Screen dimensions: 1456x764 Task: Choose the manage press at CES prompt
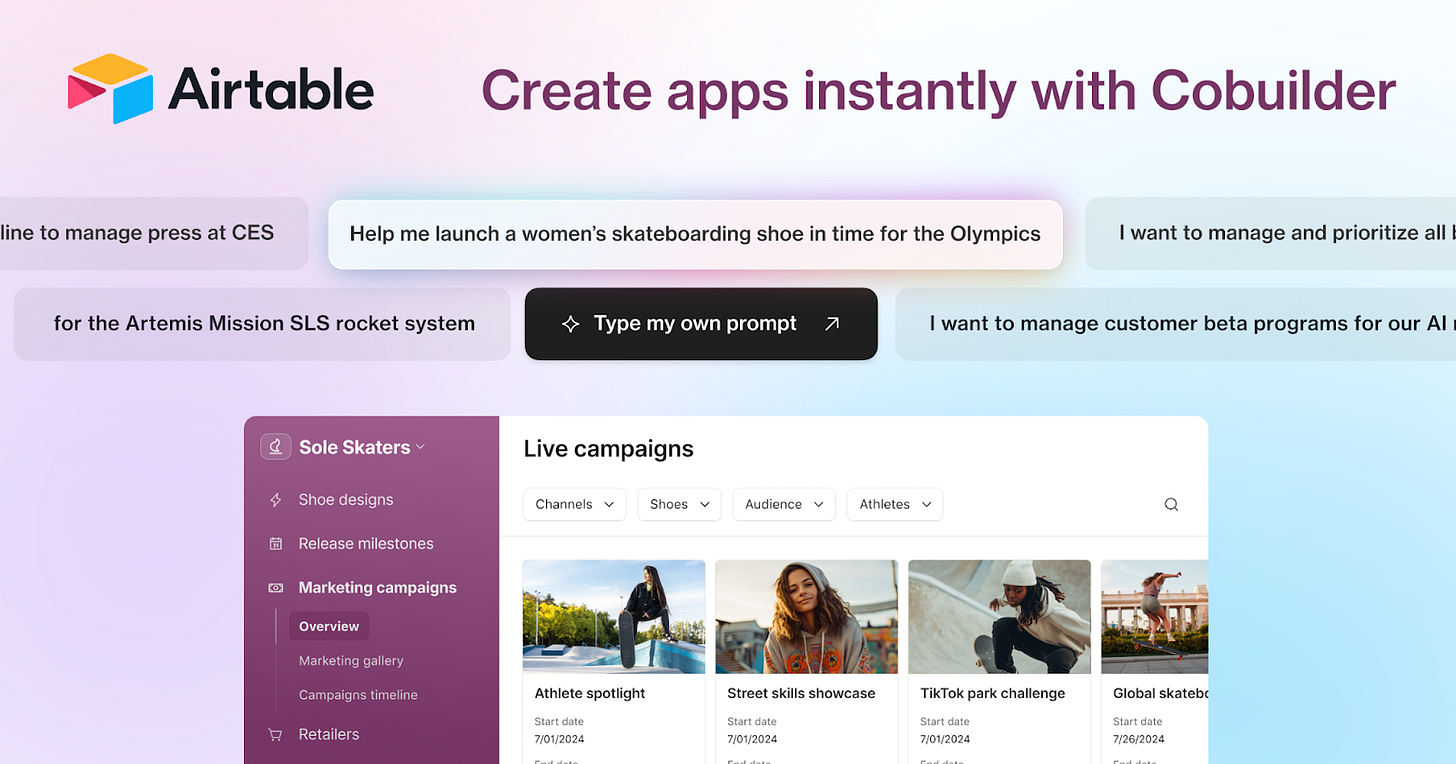coord(154,233)
